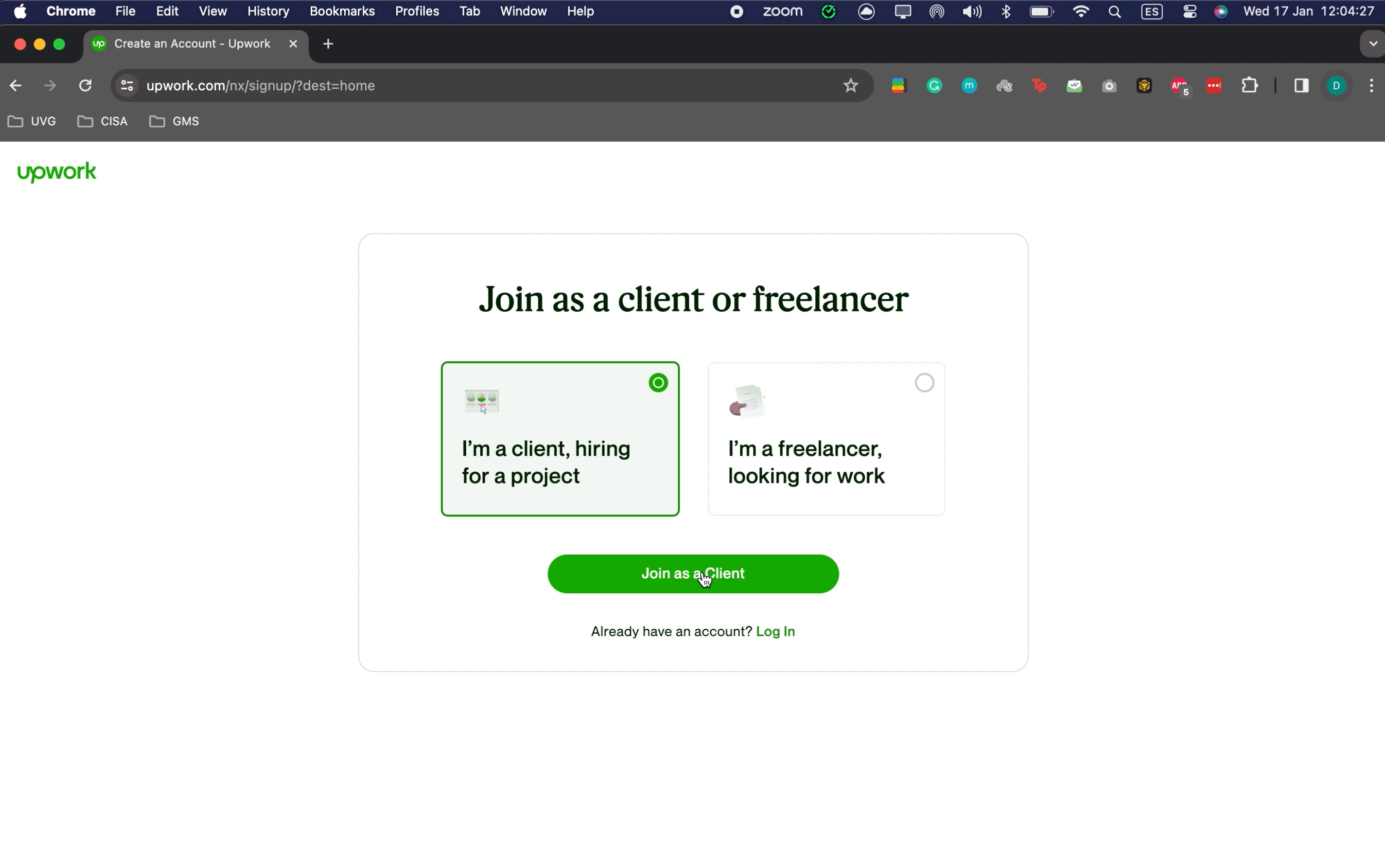The height and width of the screenshot is (868, 1385).
Task: Go back to previous page
Action: (15, 85)
